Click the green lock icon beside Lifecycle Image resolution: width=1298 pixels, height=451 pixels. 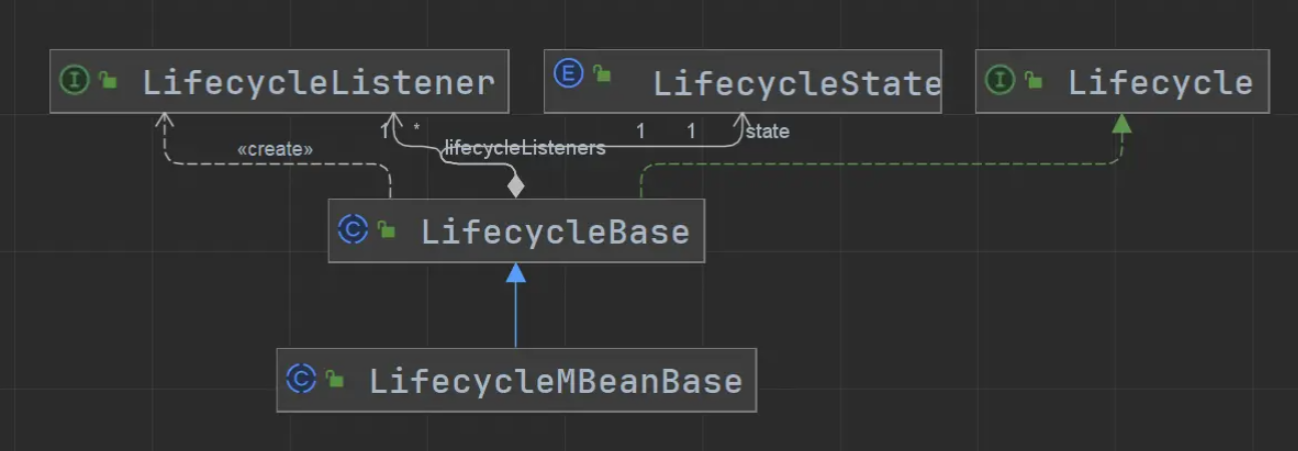pyautogui.click(x=1033, y=82)
